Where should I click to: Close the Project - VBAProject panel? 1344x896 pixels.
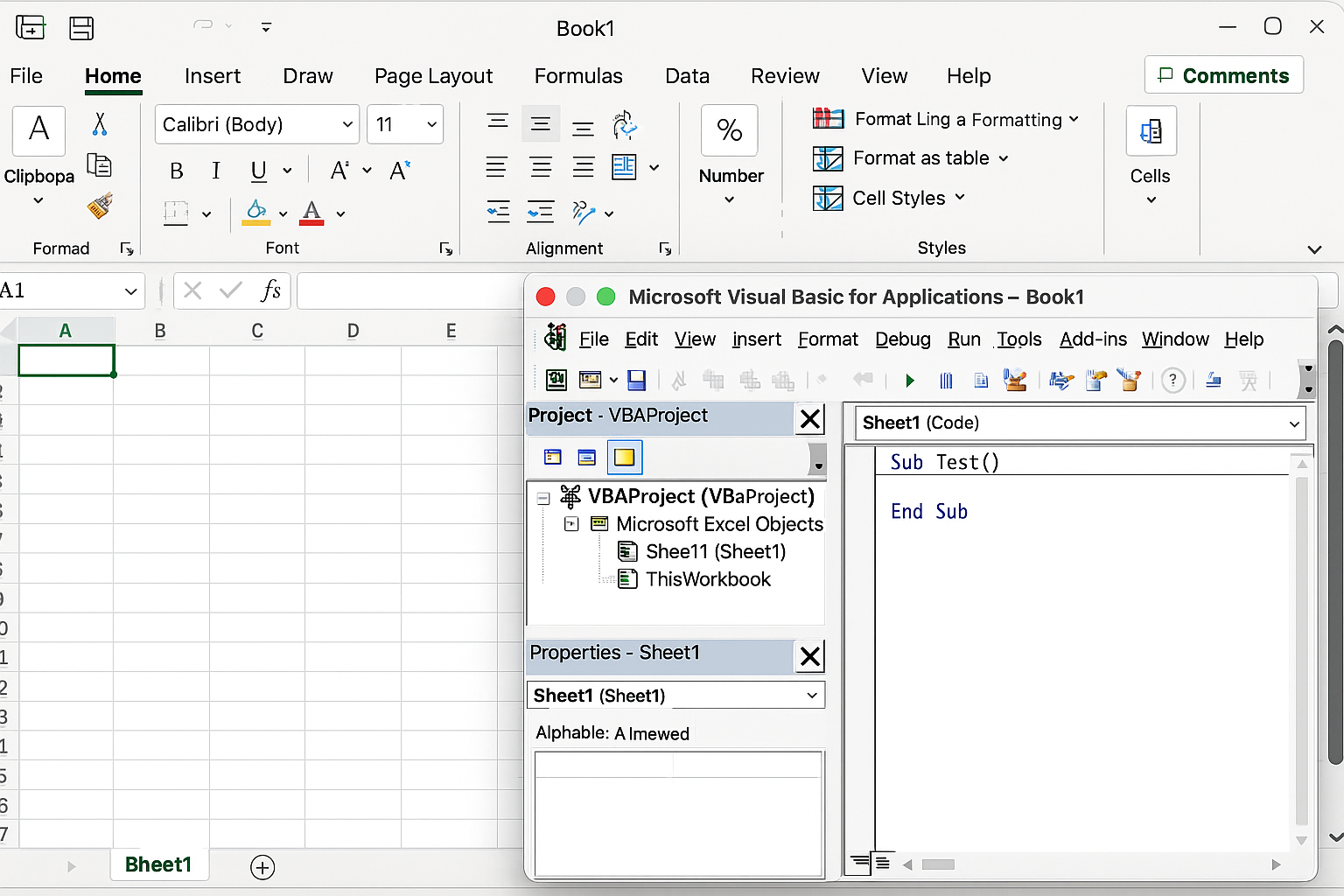[810, 419]
